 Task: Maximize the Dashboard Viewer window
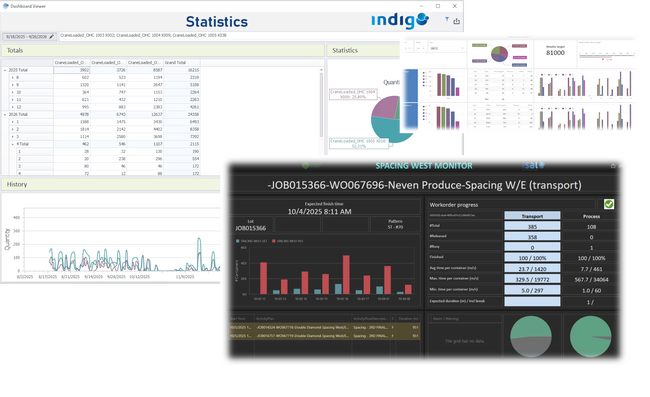pos(438,6)
